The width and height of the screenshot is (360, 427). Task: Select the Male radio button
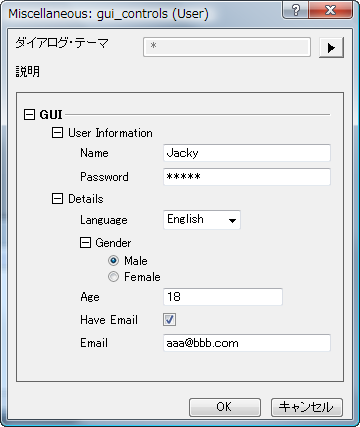point(113,260)
